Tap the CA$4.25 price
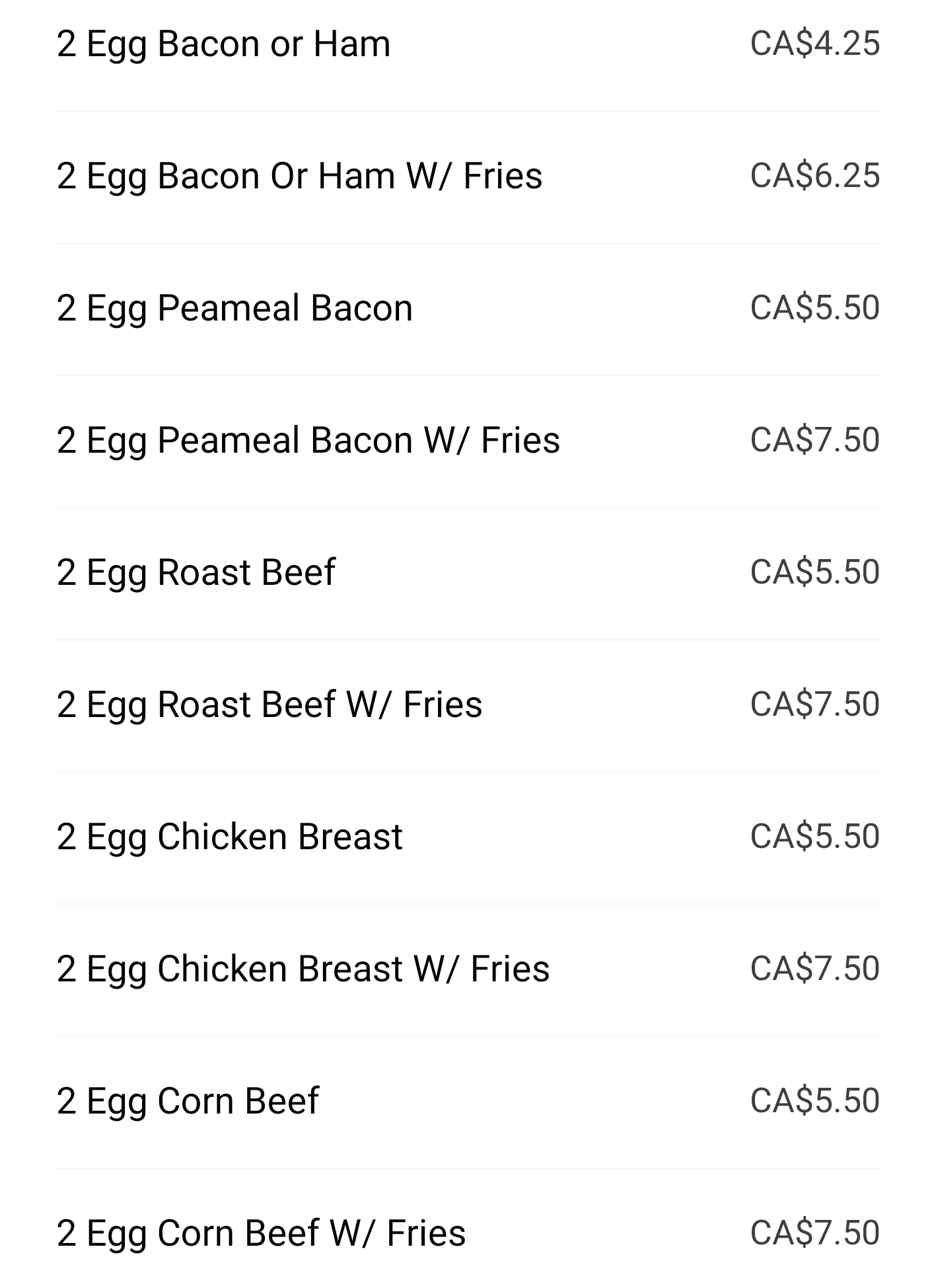Screen dimensions: 936x1288 814,44
